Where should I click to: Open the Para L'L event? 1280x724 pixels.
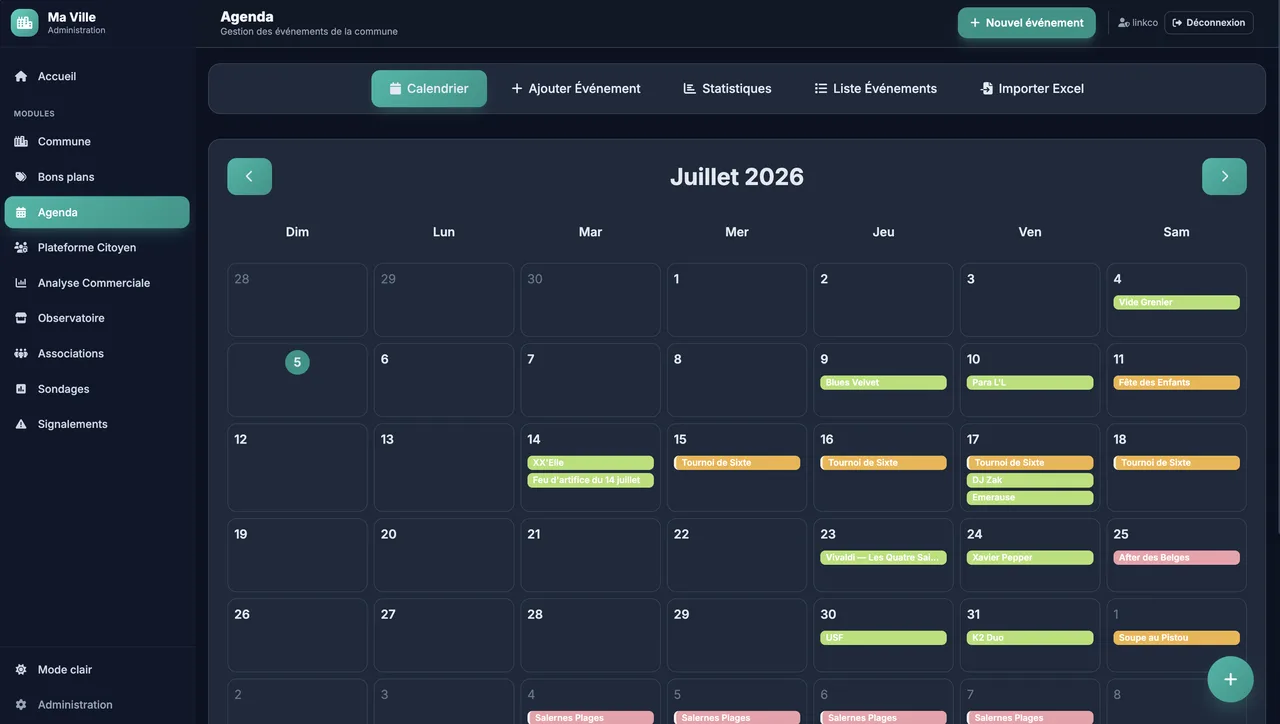point(1030,382)
